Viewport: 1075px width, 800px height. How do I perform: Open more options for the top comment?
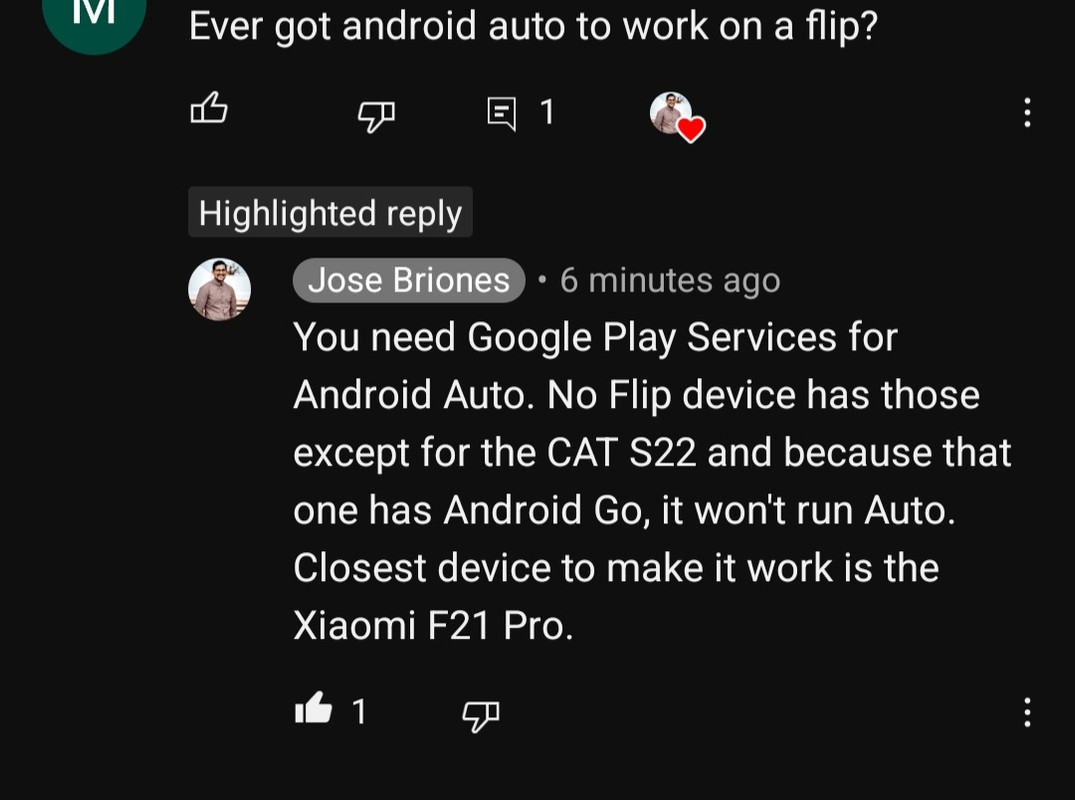[1026, 112]
